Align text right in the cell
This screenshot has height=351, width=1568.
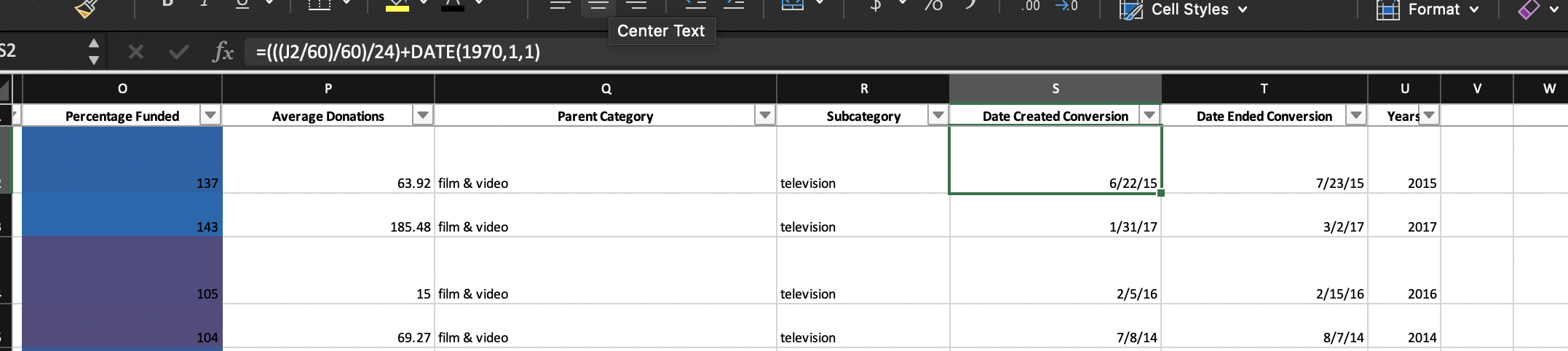click(636, 5)
